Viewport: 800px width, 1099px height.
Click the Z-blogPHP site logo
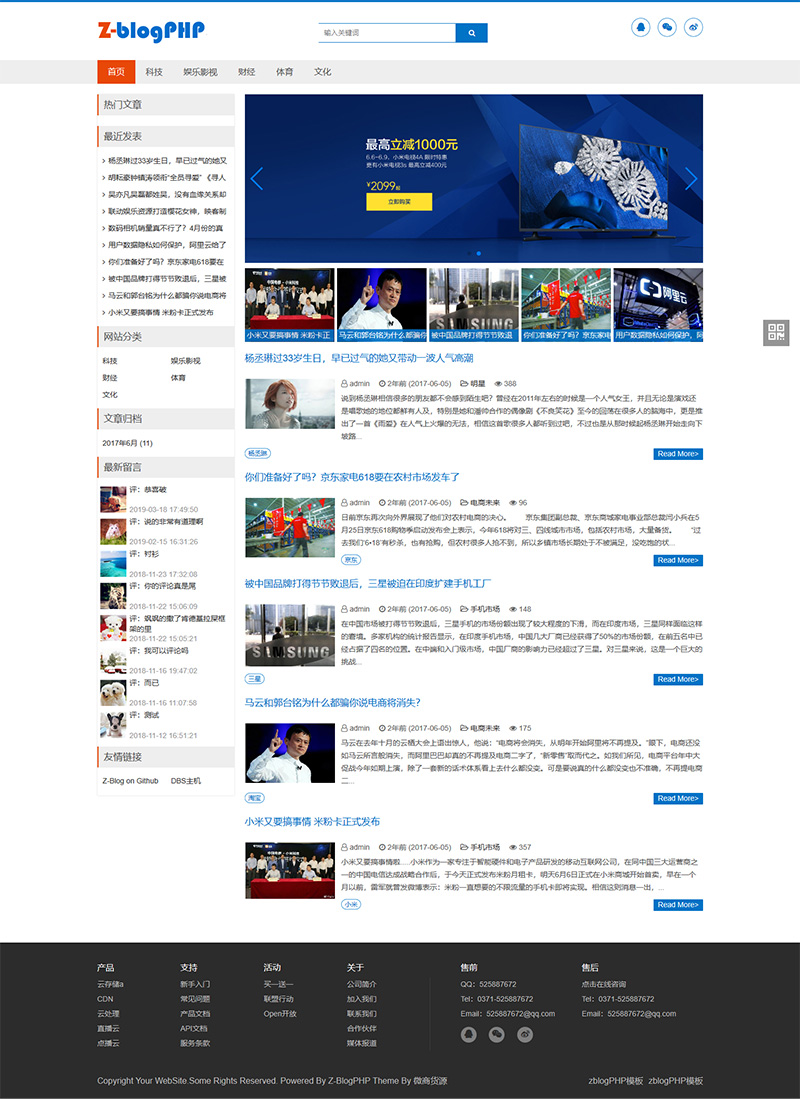point(151,31)
